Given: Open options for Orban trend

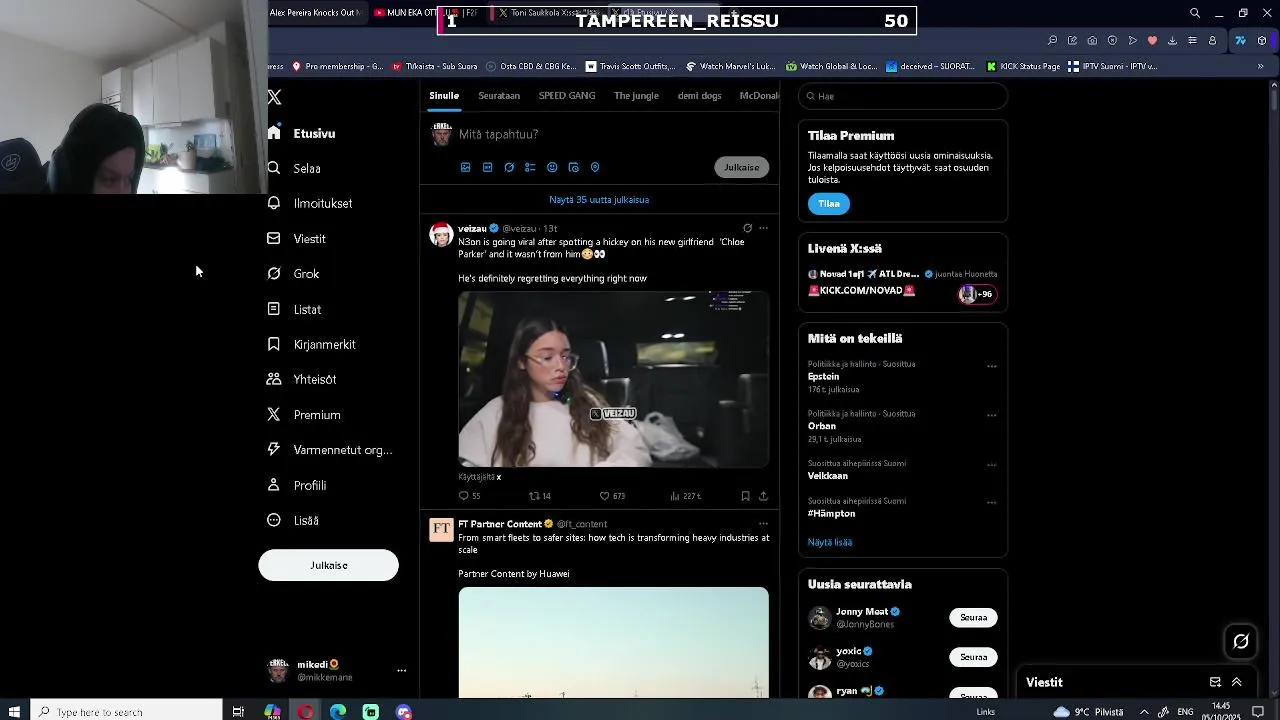Looking at the screenshot, I should coord(991,415).
